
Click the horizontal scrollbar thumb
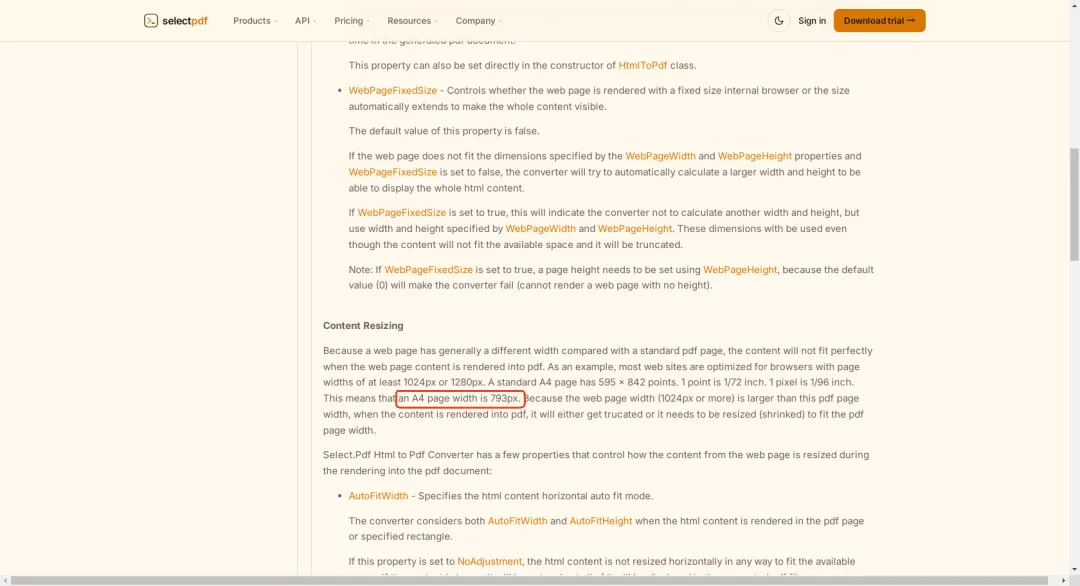coord(530,580)
